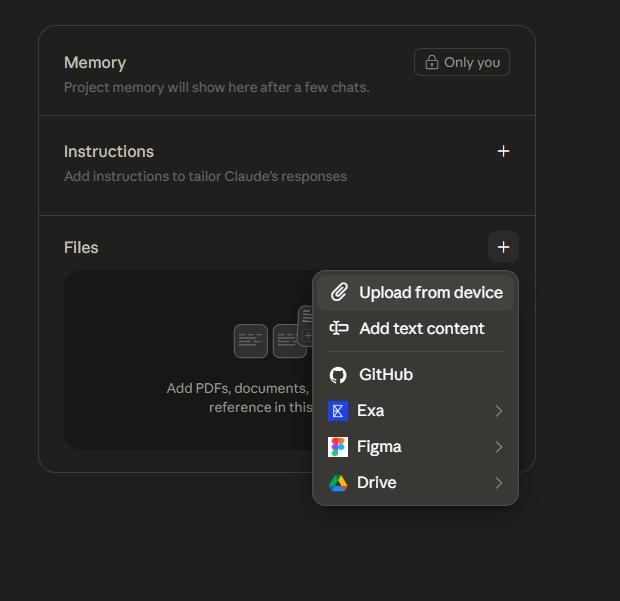Click the GitHub octocat icon
The width and height of the screenshot is (620, 601).
coord(338,375)
